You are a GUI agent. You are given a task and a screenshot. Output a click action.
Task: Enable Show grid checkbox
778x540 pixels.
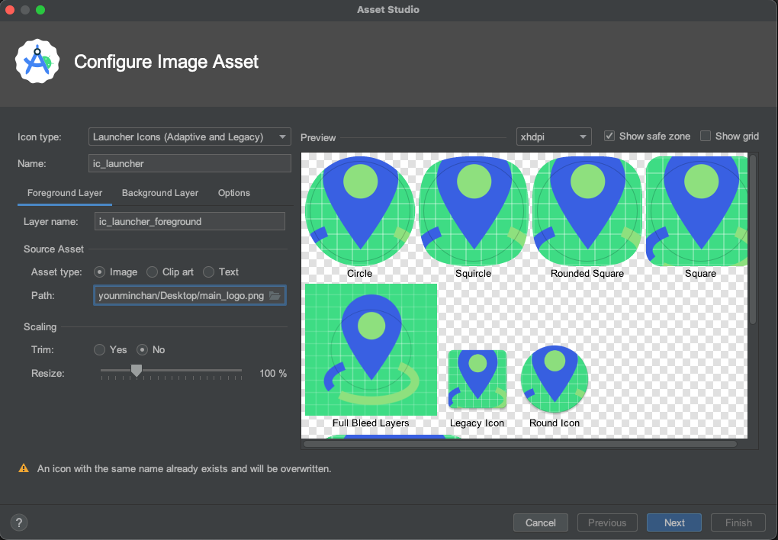(x=706, y=136)
